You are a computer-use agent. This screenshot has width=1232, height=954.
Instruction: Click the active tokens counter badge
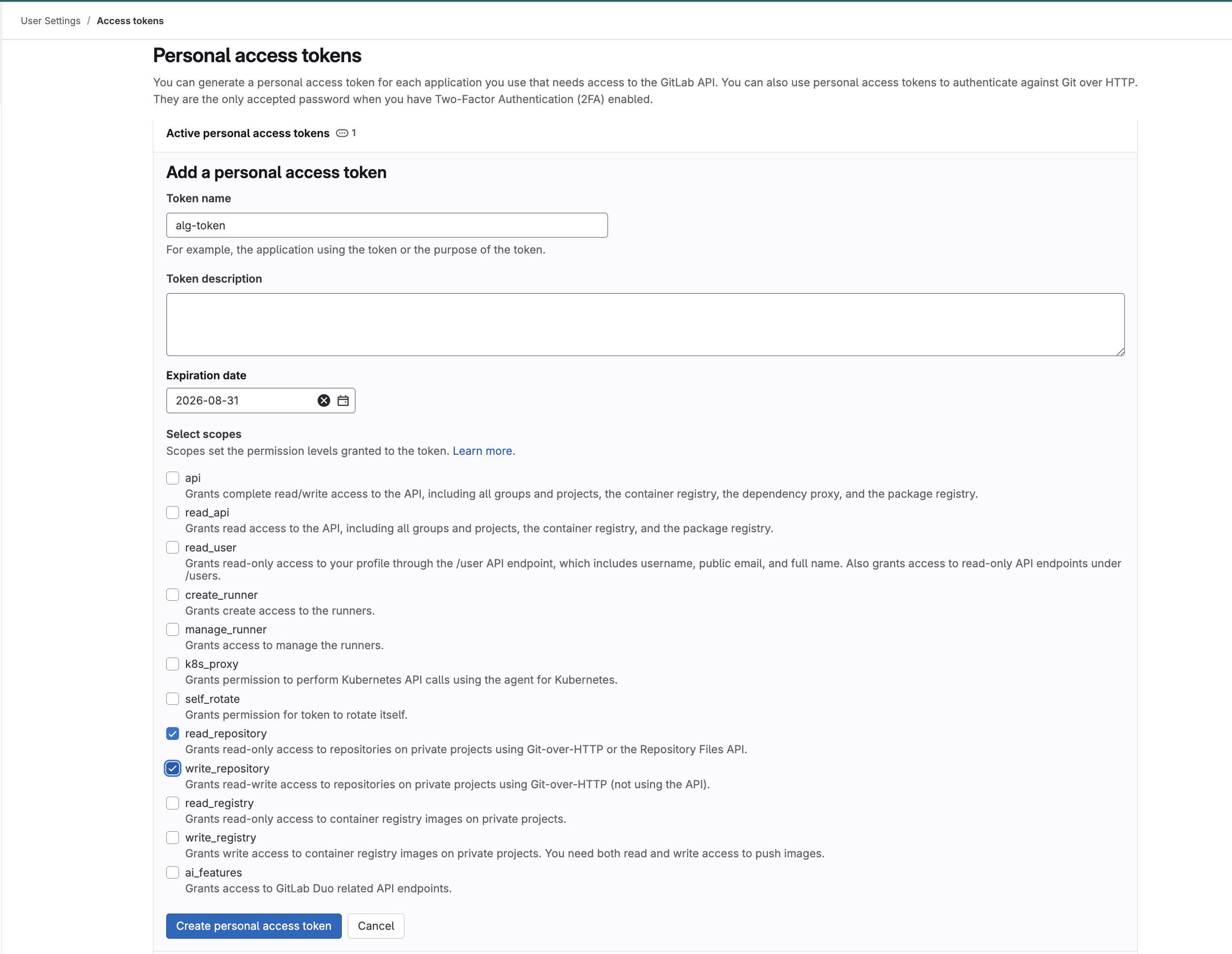(346, 133)
